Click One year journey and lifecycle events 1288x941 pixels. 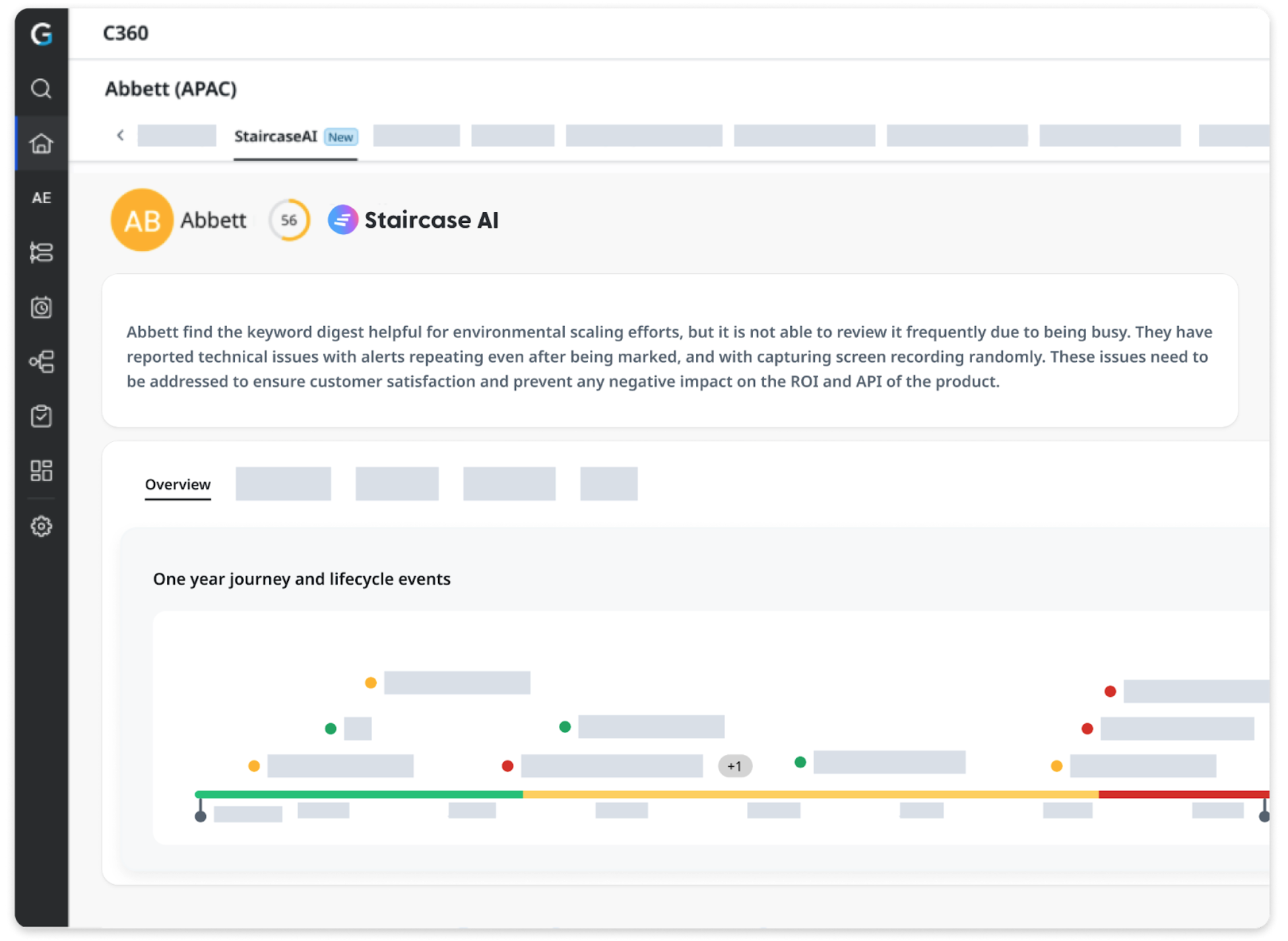click(x=302, y=579)
